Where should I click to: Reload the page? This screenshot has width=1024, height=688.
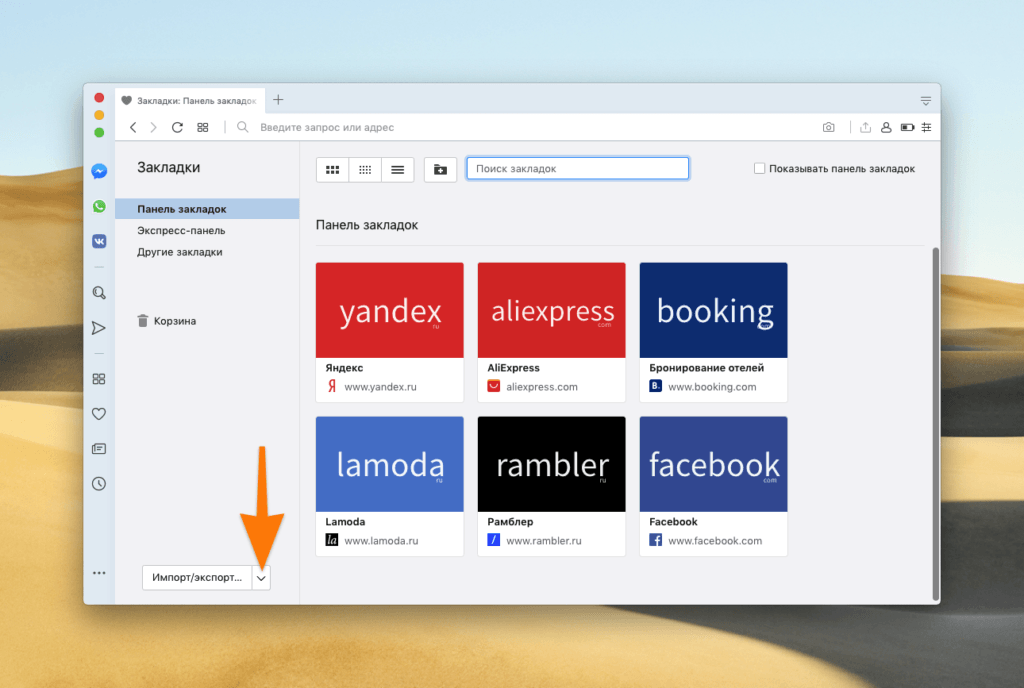[178, 127]
